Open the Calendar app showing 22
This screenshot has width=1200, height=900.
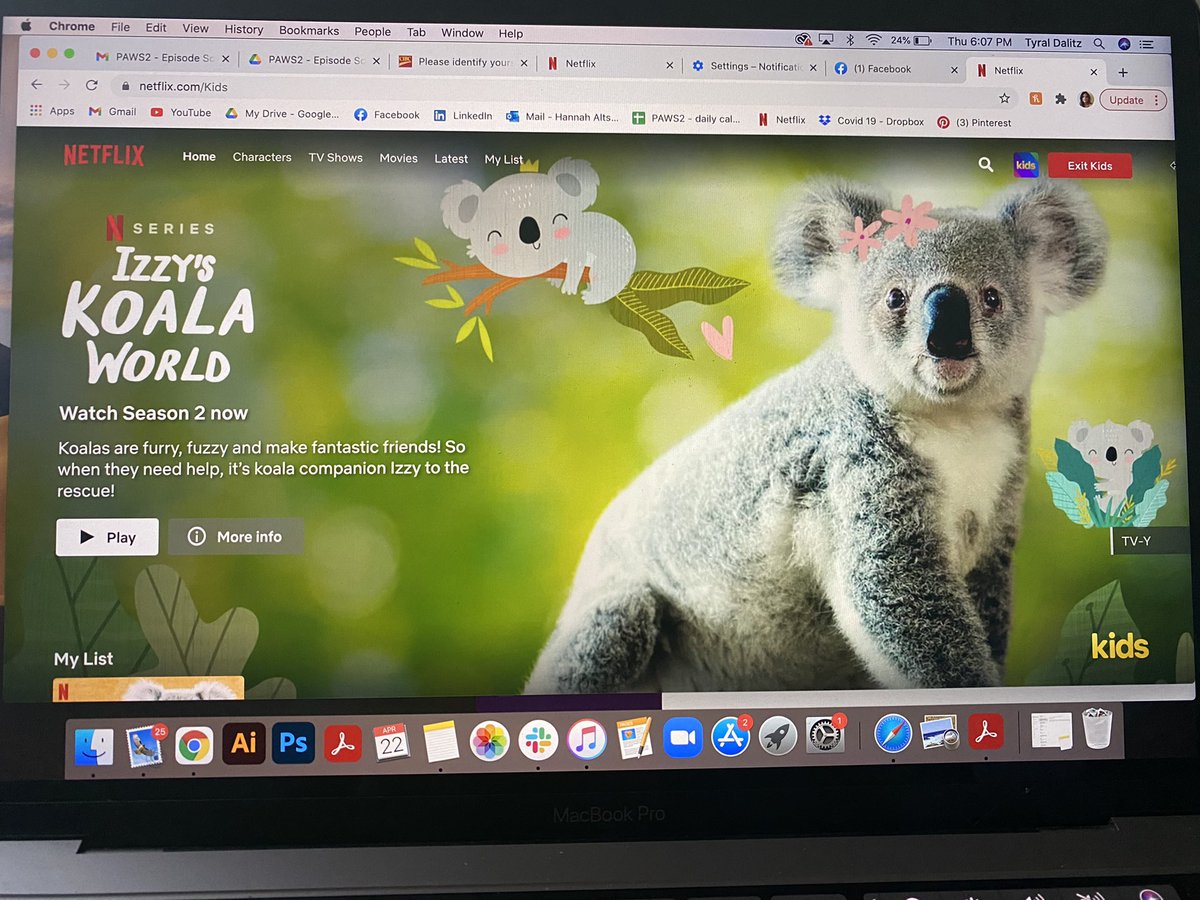point(391,743)
